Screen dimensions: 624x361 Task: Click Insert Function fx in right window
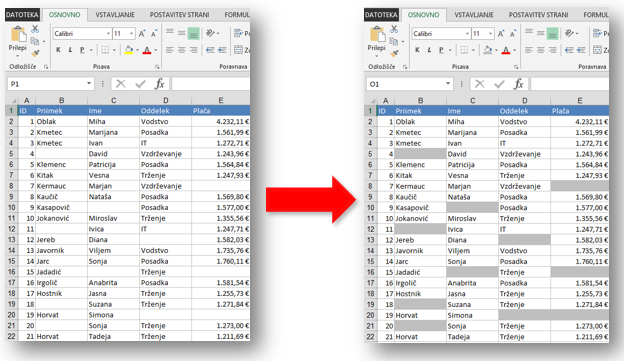coord(519,84)
